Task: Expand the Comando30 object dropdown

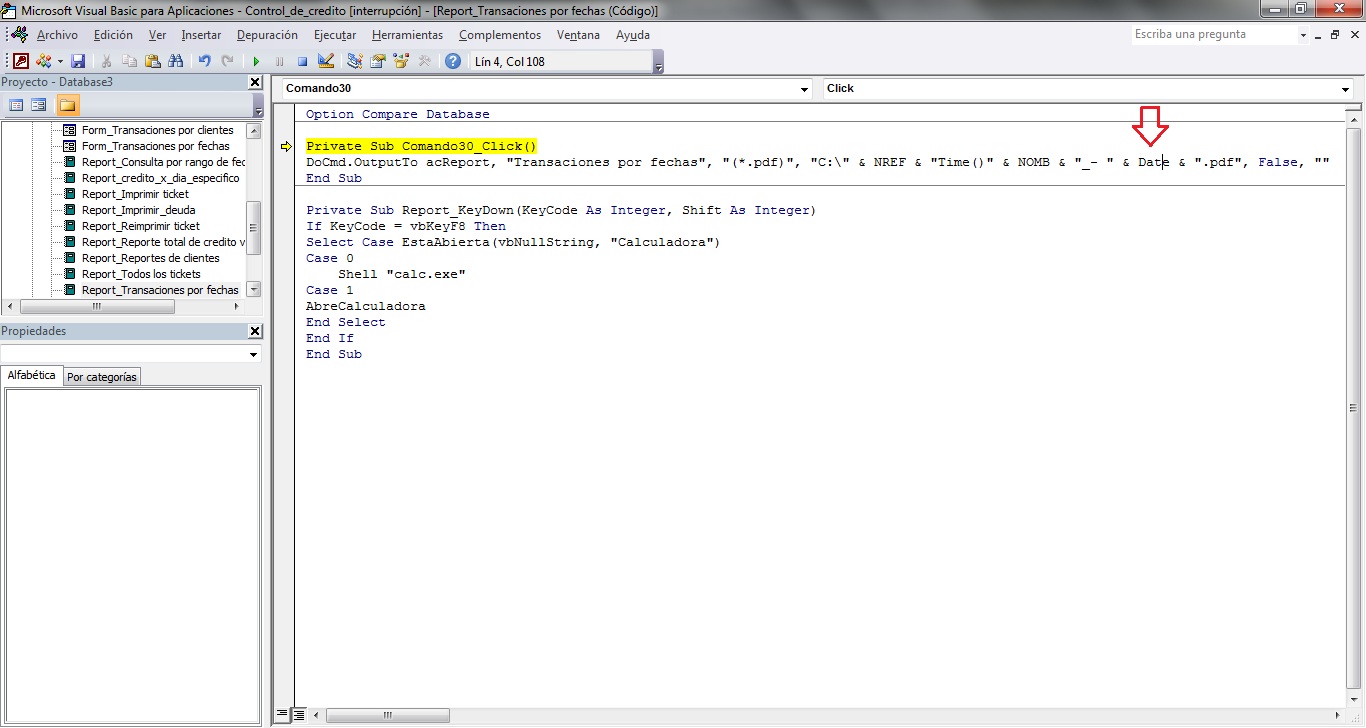Action: [x=805, y=89]
